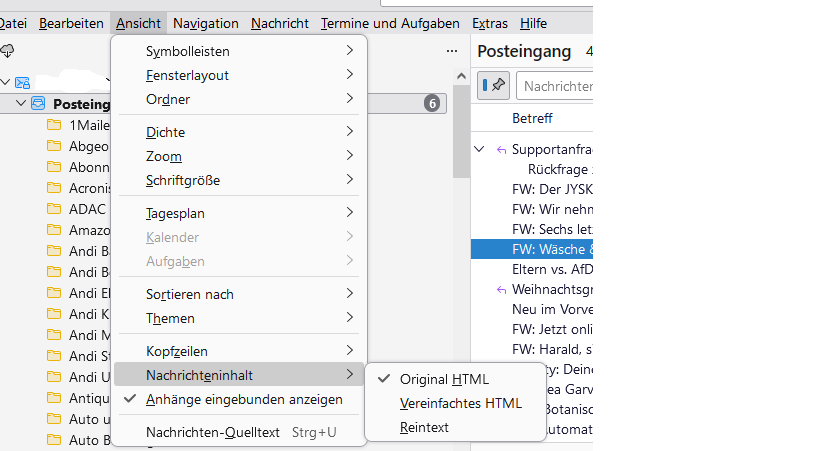Click the cloud download get-messages icon

click(8, 51)
